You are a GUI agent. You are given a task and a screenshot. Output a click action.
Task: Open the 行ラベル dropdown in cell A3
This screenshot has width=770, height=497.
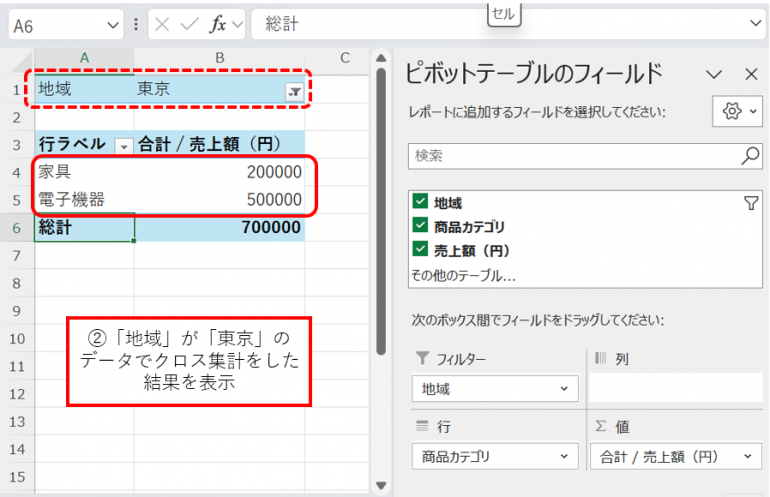click(x=124, y=145)
